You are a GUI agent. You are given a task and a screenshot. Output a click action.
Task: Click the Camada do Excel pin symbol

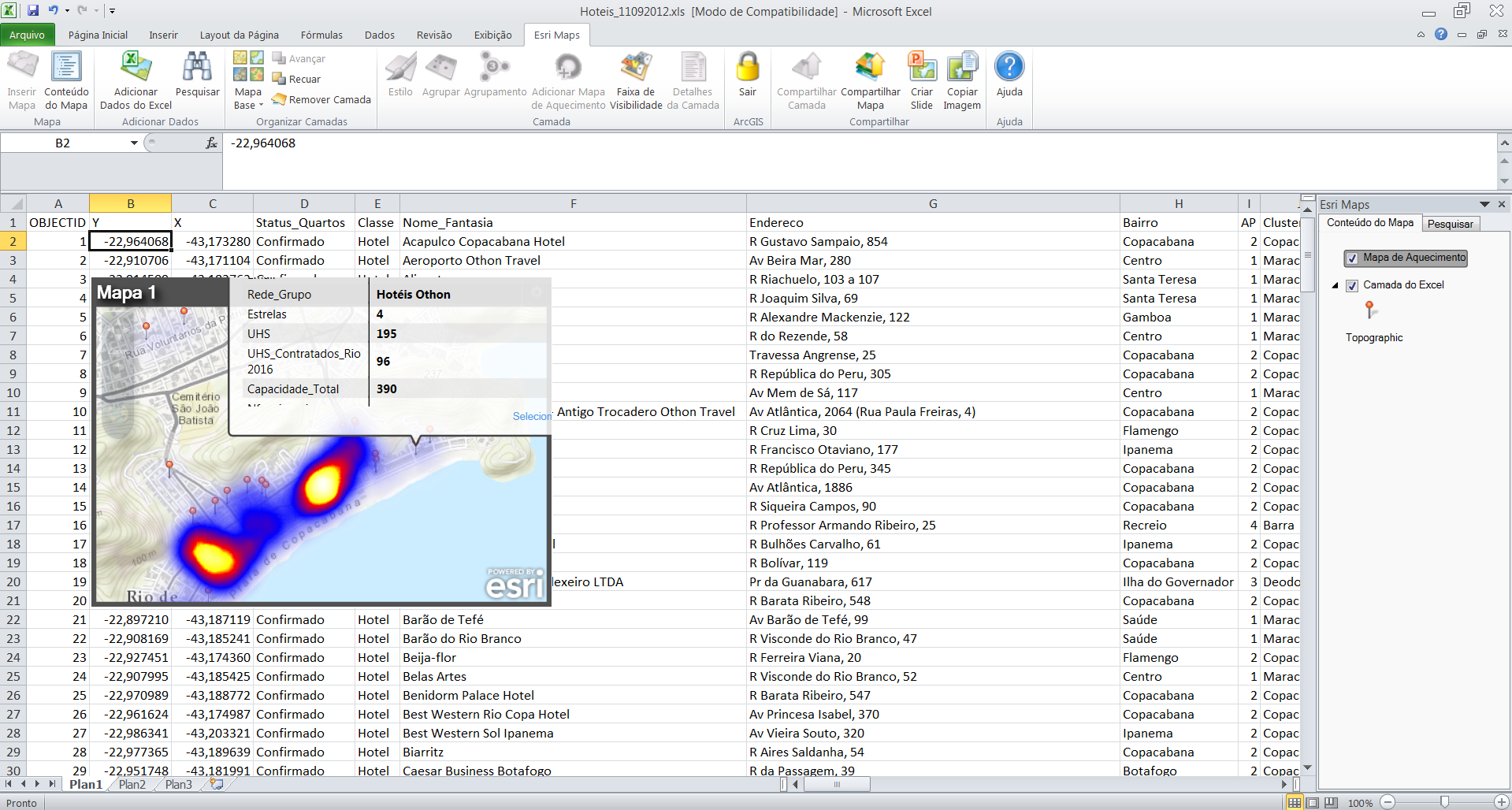1370,310
